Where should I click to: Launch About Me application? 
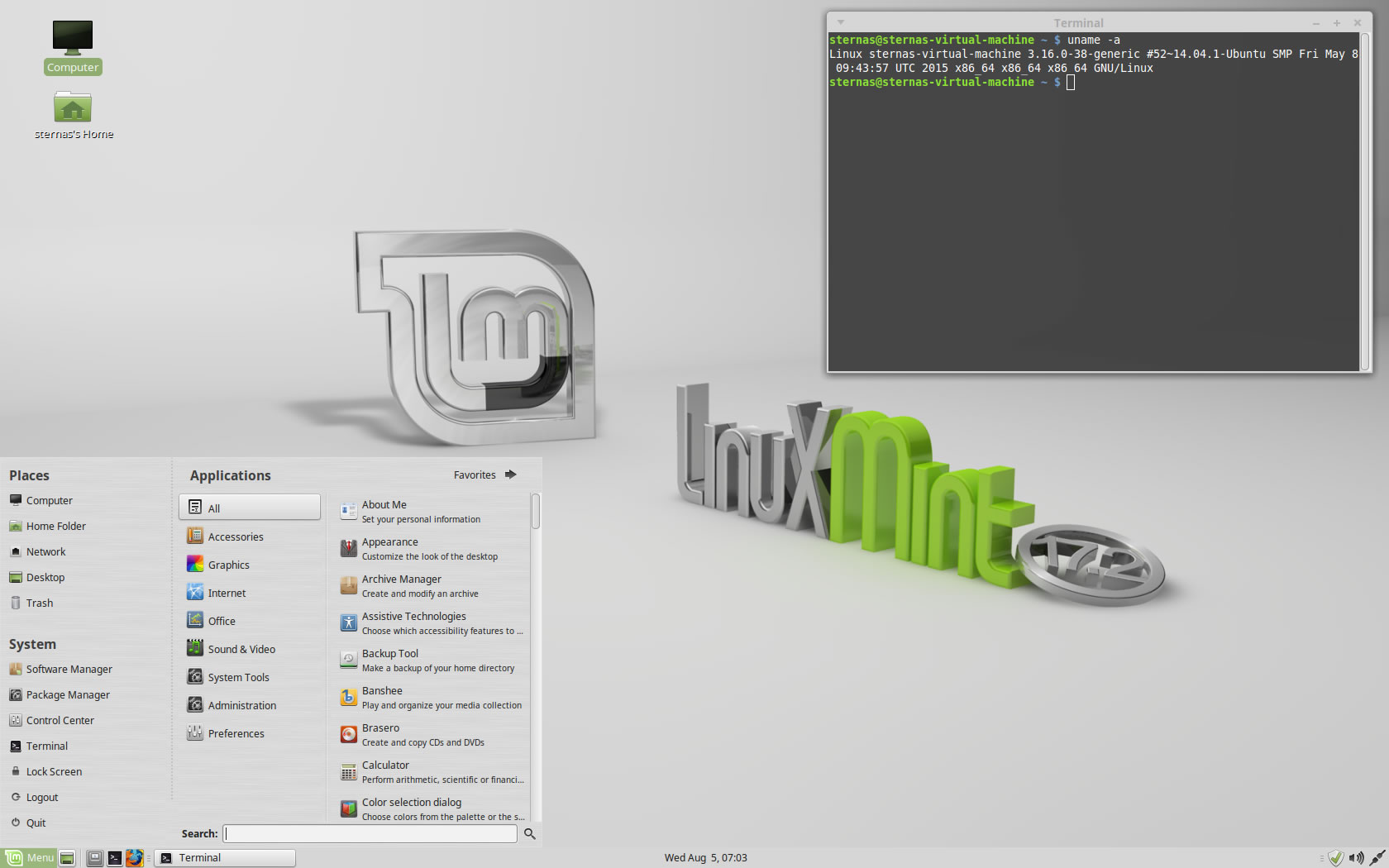(432, 512)
